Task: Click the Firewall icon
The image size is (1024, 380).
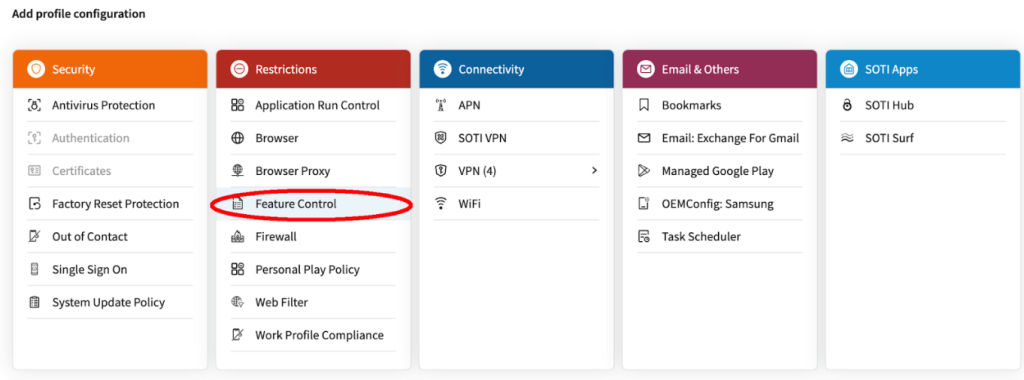Action: (x=238, y=236)
